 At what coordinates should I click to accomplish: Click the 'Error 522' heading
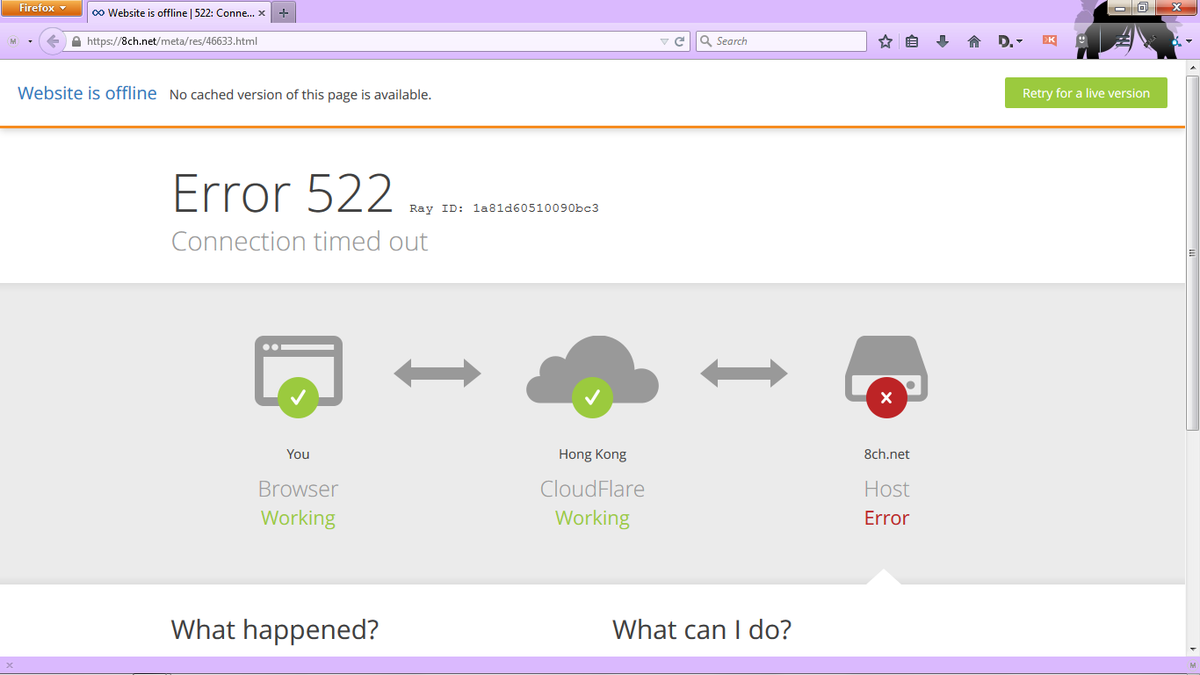pos(283,193)
